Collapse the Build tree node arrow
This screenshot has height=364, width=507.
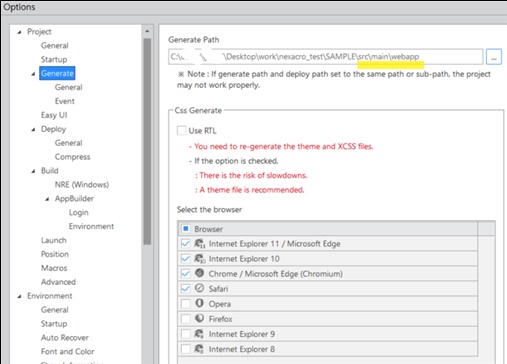tap(33, 171)
